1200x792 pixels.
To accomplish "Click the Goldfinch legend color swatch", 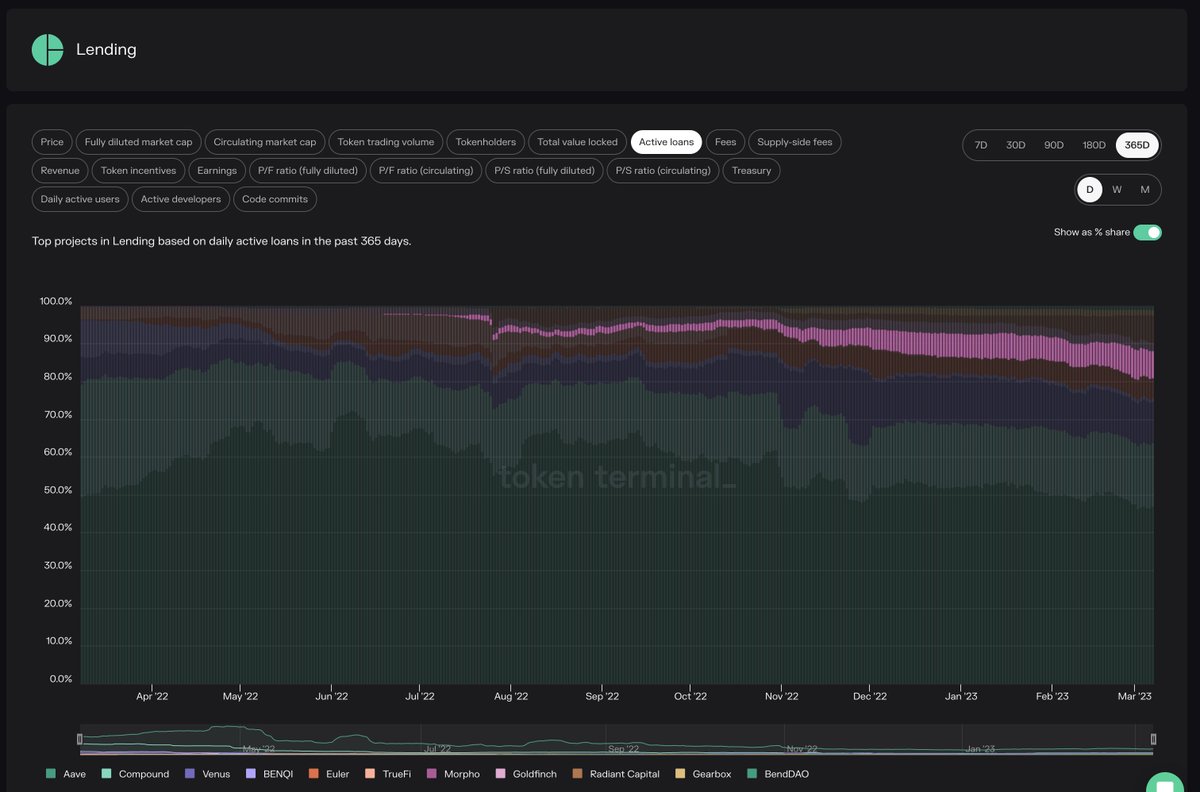I will pos(502,773).
